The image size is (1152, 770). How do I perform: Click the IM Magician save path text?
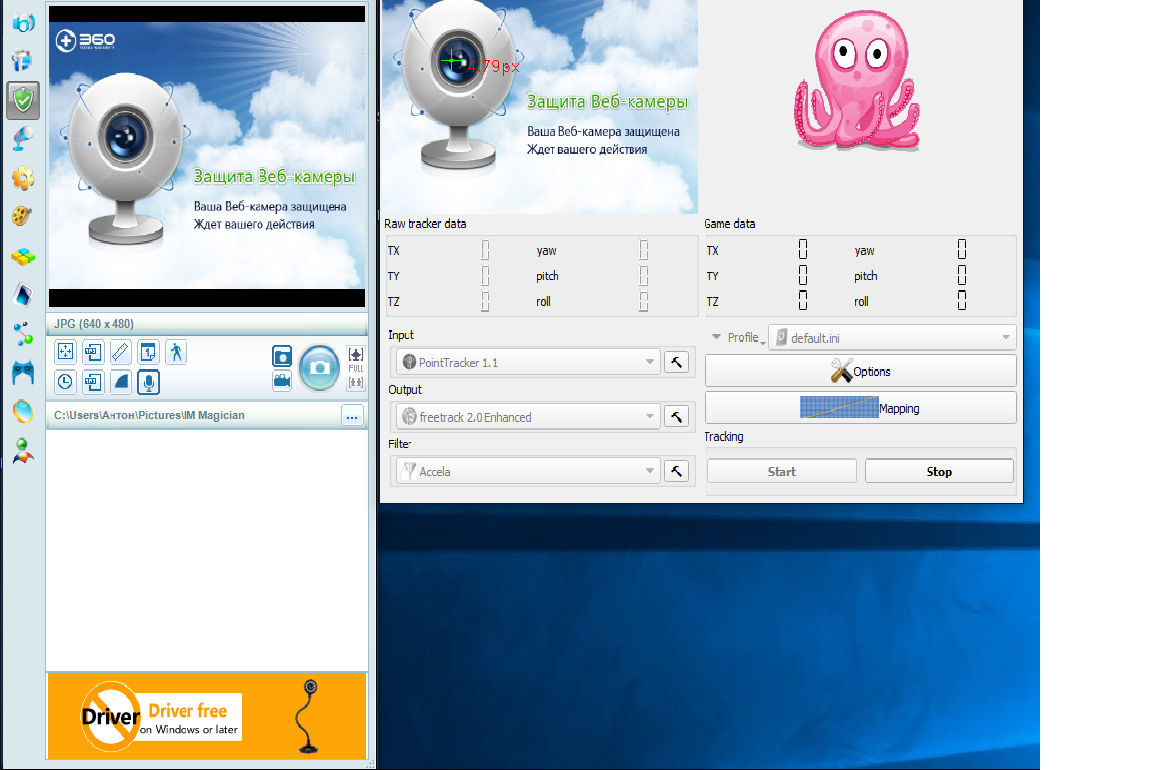pos(149,415)
